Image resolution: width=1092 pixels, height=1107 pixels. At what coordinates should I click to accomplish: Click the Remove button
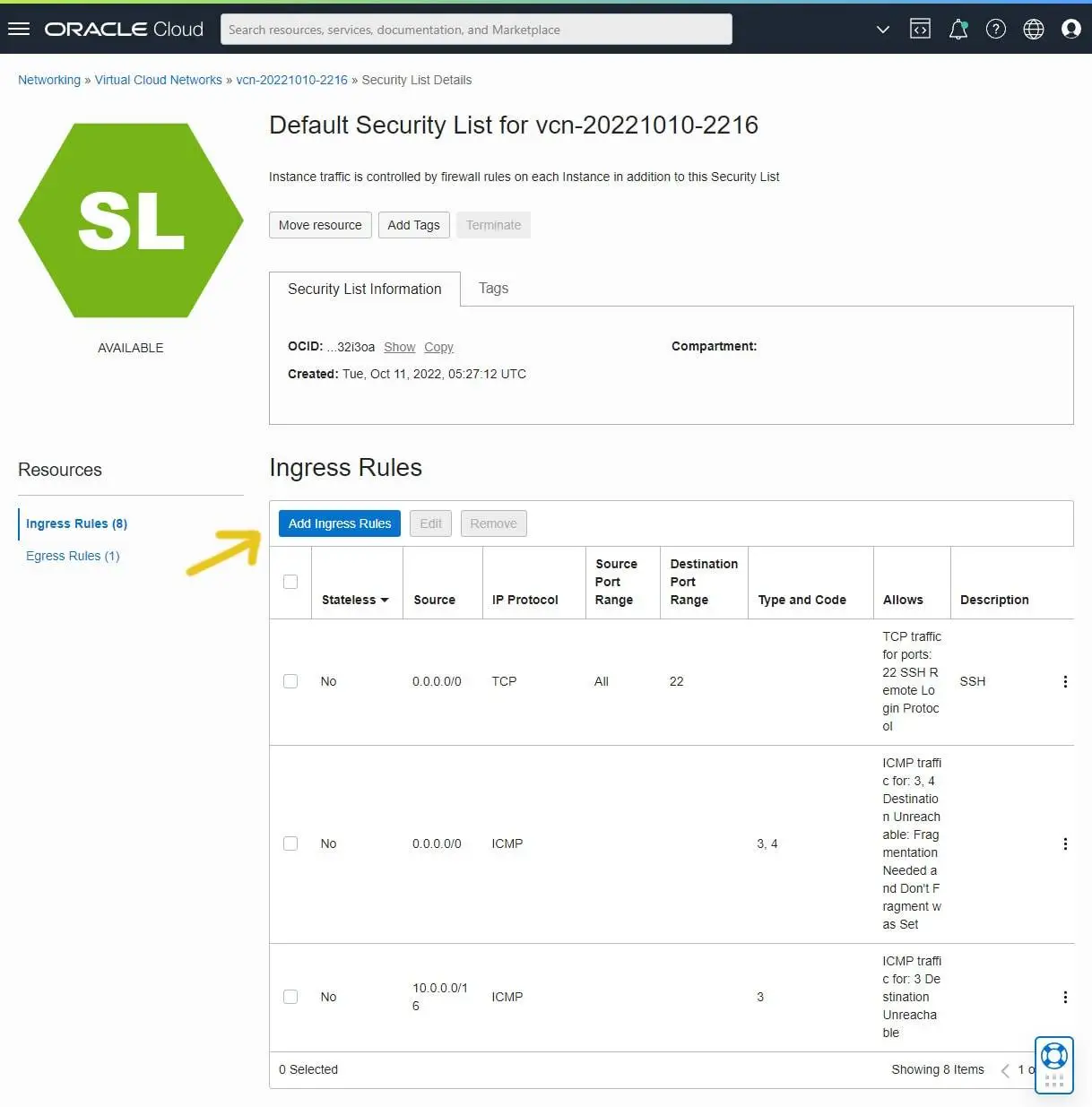493,523
